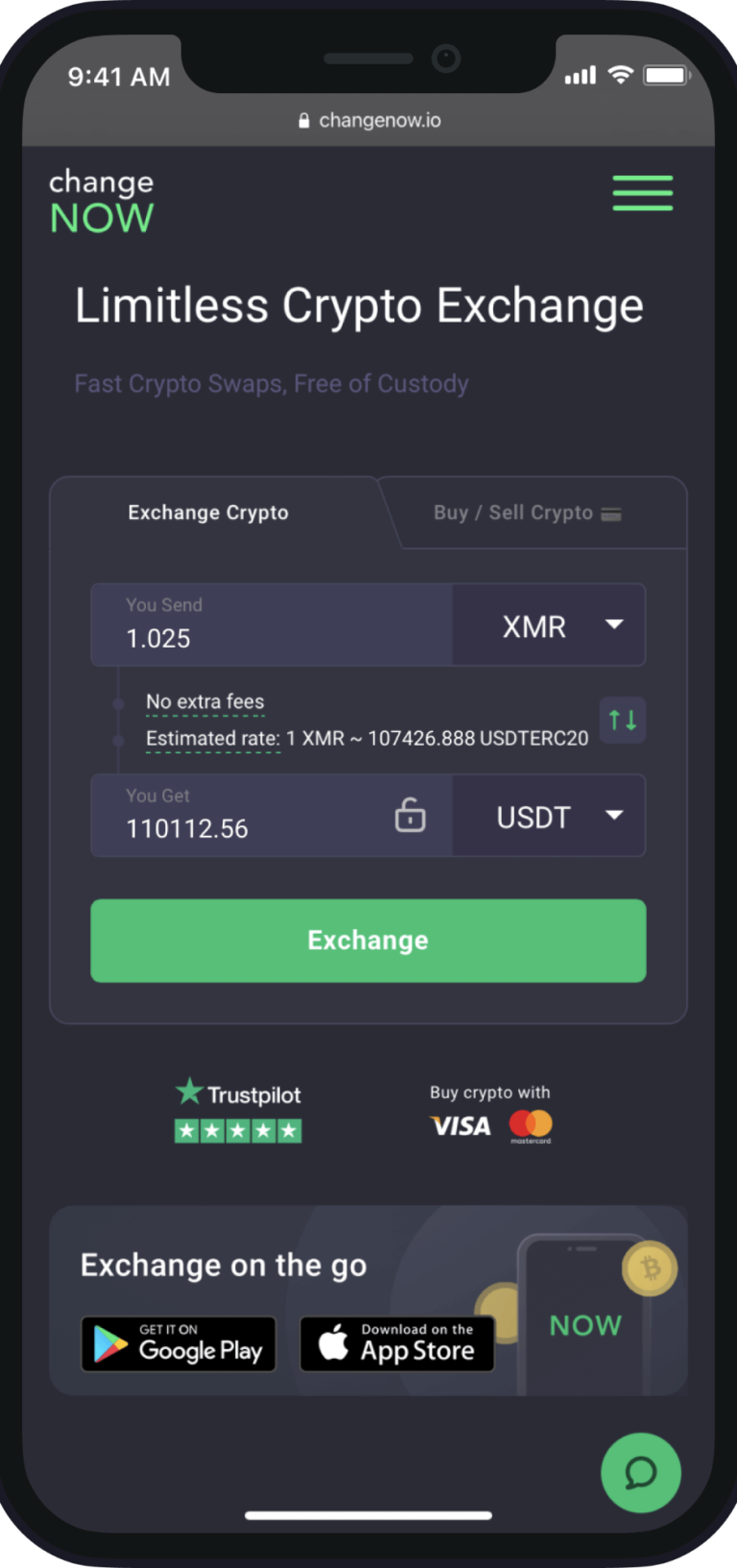This screenshot has width=737, height=1568.
Task: Click the green Exchange button
Action: (368, 940)
